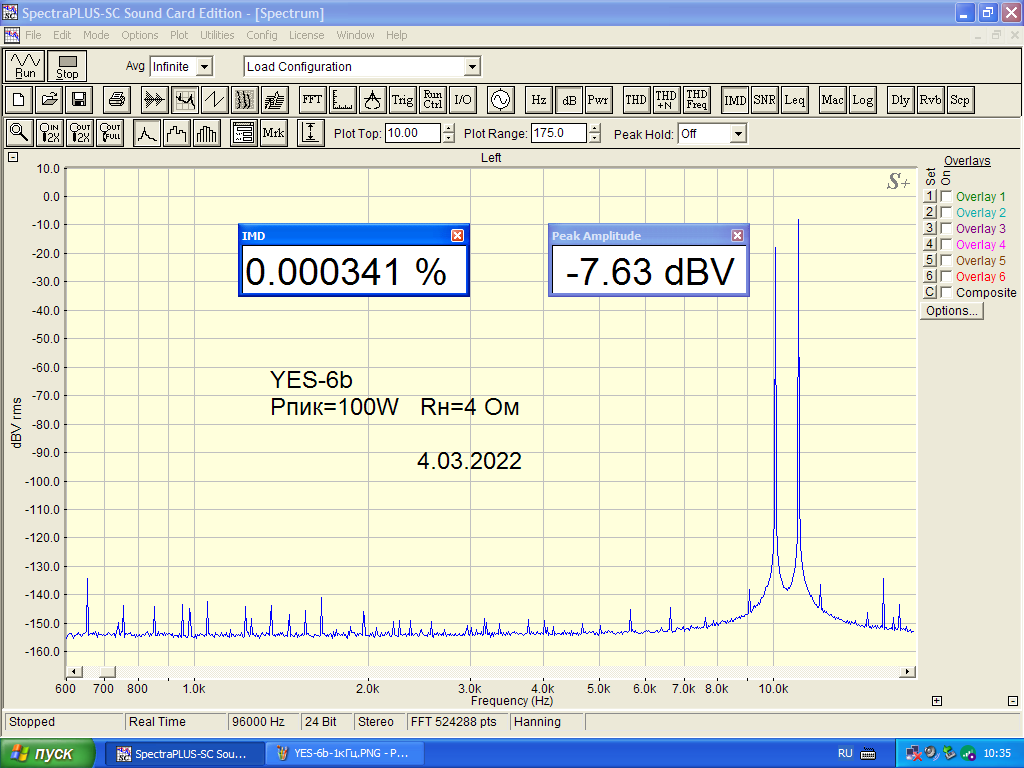Toggle the THD measurement display

635,100
